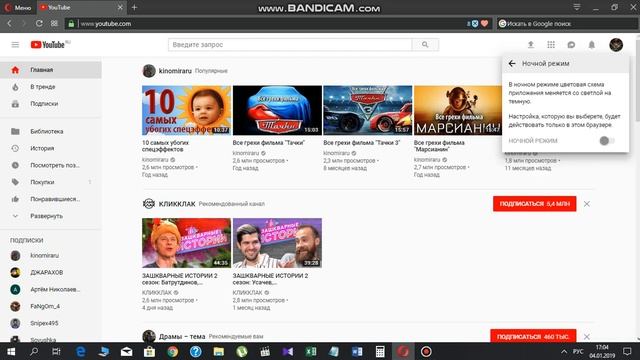640x360 pixels.
Task: Dismiss the КЛИККЛАК recommendation section
Action: (587, 204)
